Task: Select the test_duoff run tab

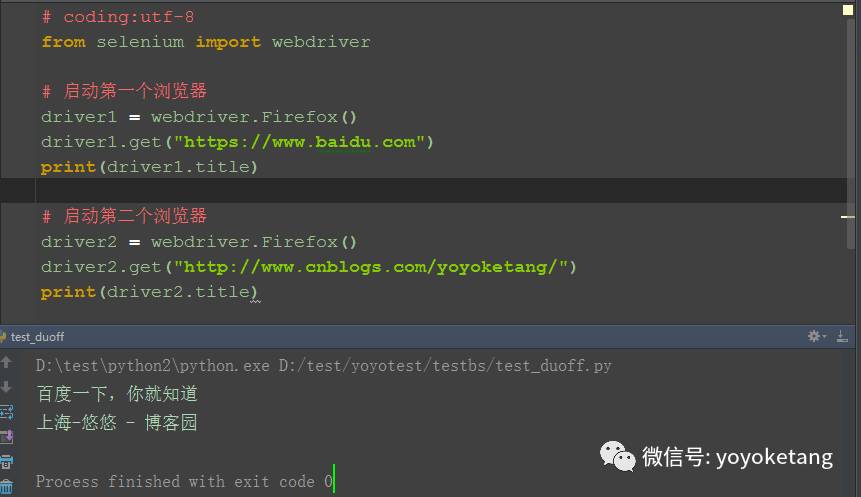Action: 33,337
